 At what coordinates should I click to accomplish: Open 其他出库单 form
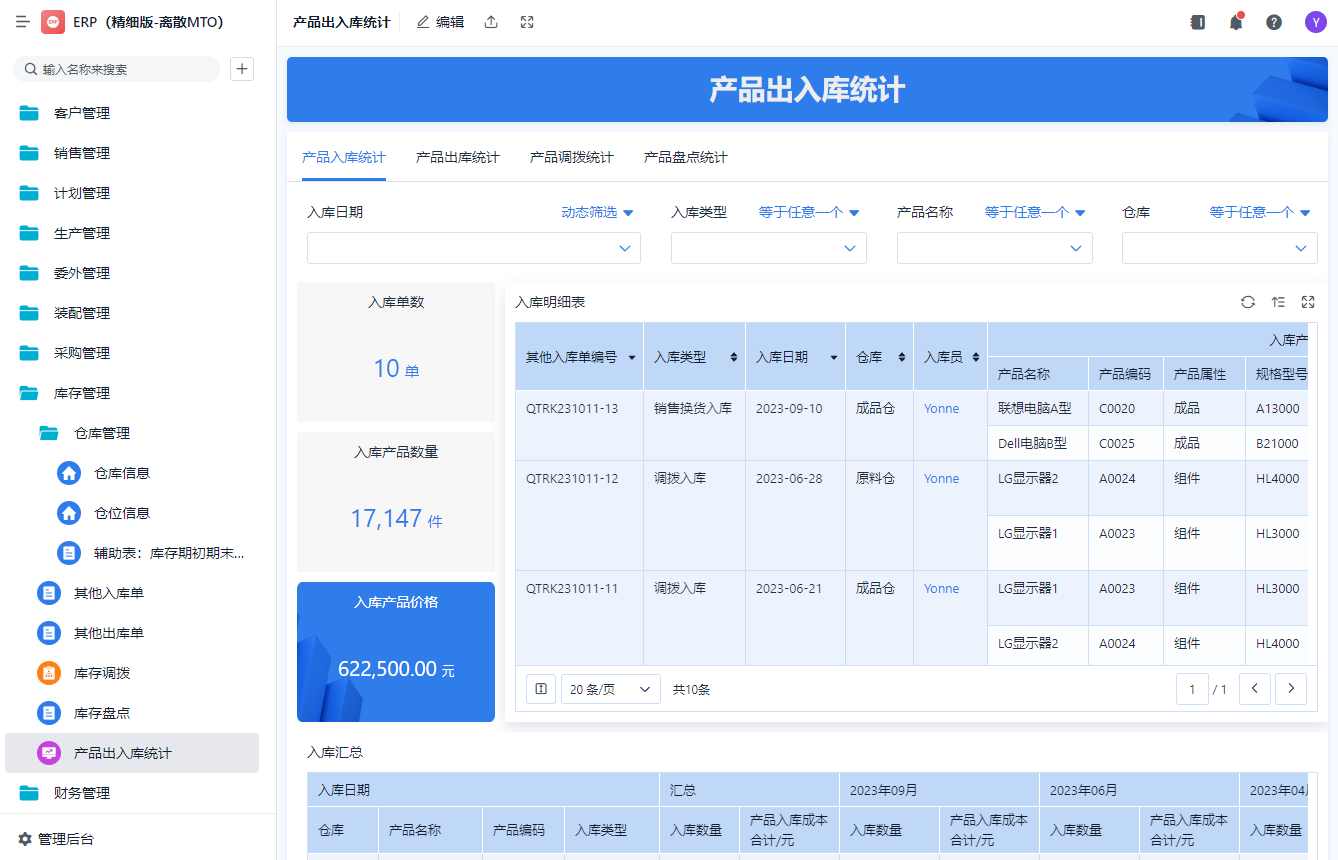tap(132, 633)
